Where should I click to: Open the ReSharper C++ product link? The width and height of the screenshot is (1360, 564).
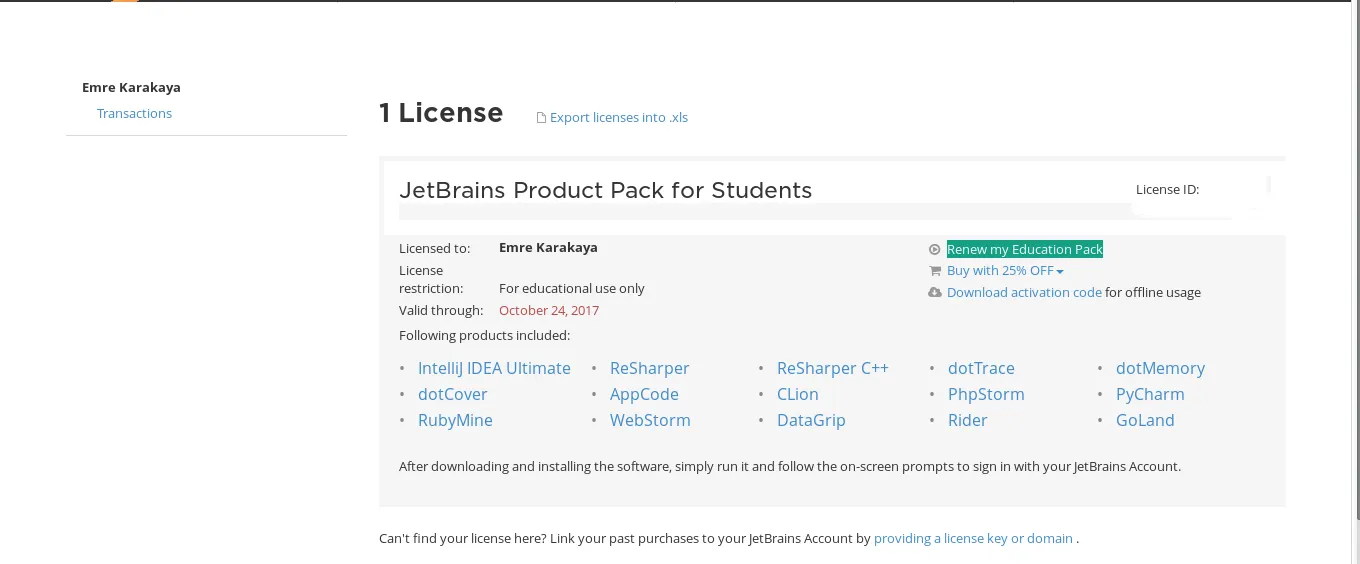[x=832, y=369]
